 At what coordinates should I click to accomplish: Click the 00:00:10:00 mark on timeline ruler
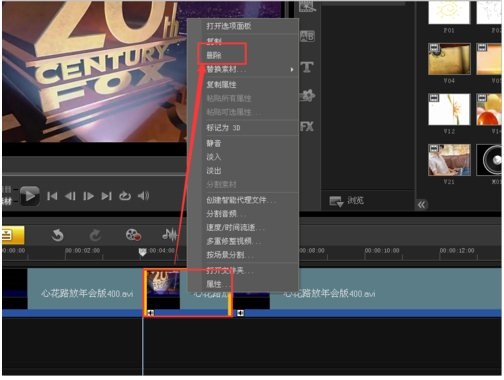(382, 251)
